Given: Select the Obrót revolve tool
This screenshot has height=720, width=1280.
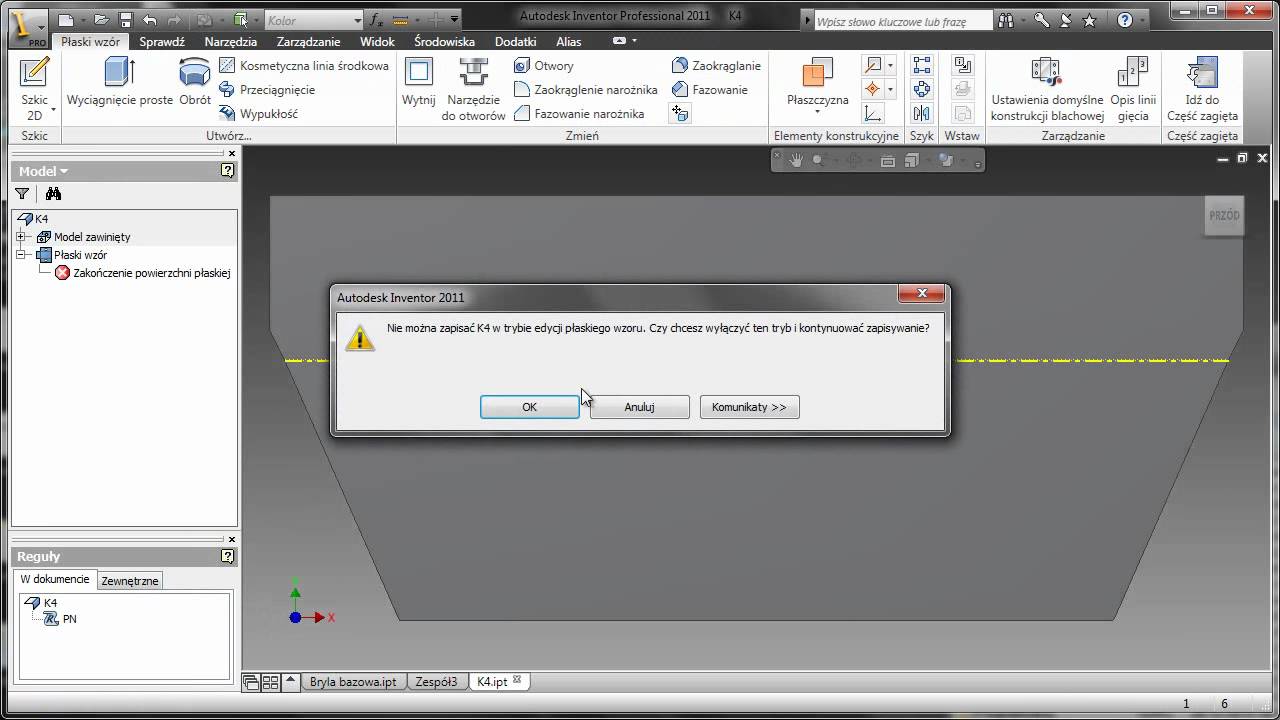Looking at the screenshot, I should [x=195, y=82].
